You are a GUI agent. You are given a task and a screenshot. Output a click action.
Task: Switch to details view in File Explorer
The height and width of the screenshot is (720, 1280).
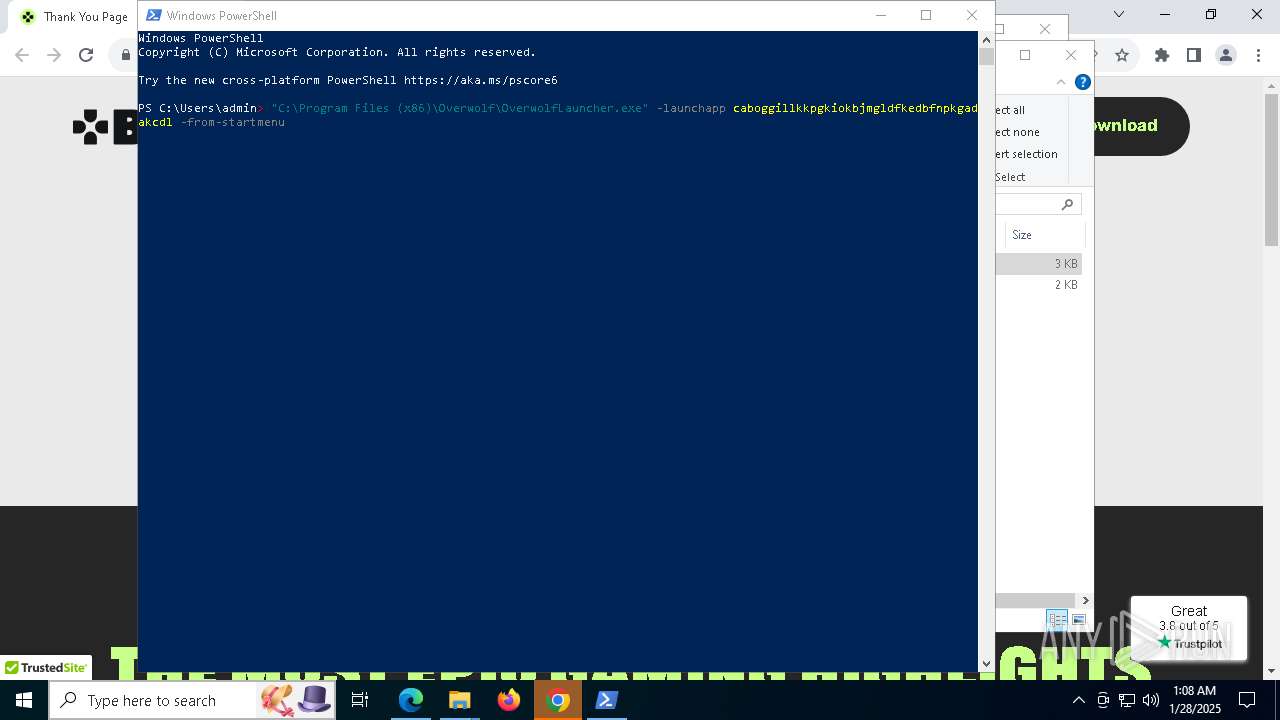click(1057, 620)
